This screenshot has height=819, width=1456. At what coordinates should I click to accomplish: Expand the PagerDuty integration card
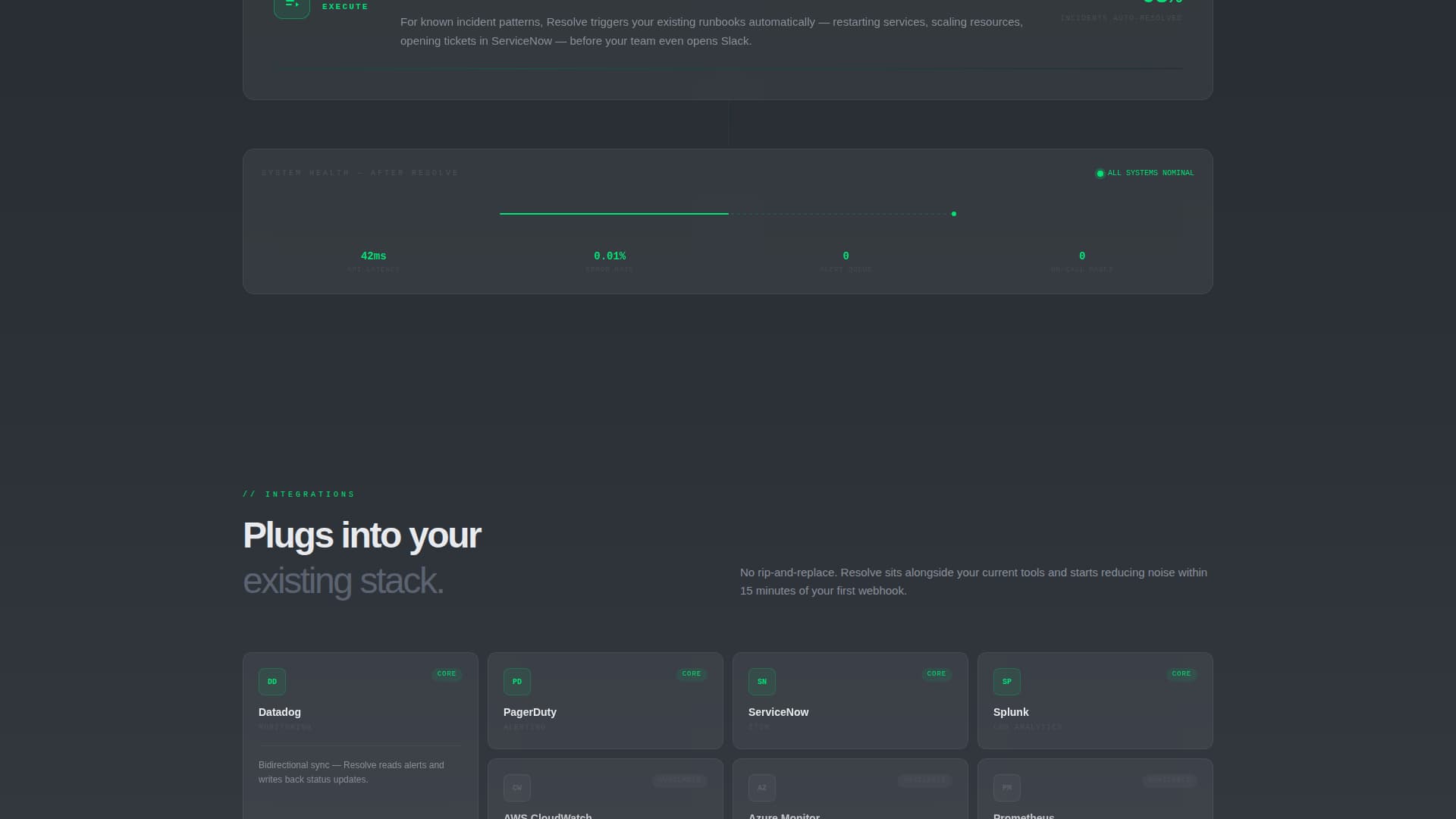tap(604, 701)
